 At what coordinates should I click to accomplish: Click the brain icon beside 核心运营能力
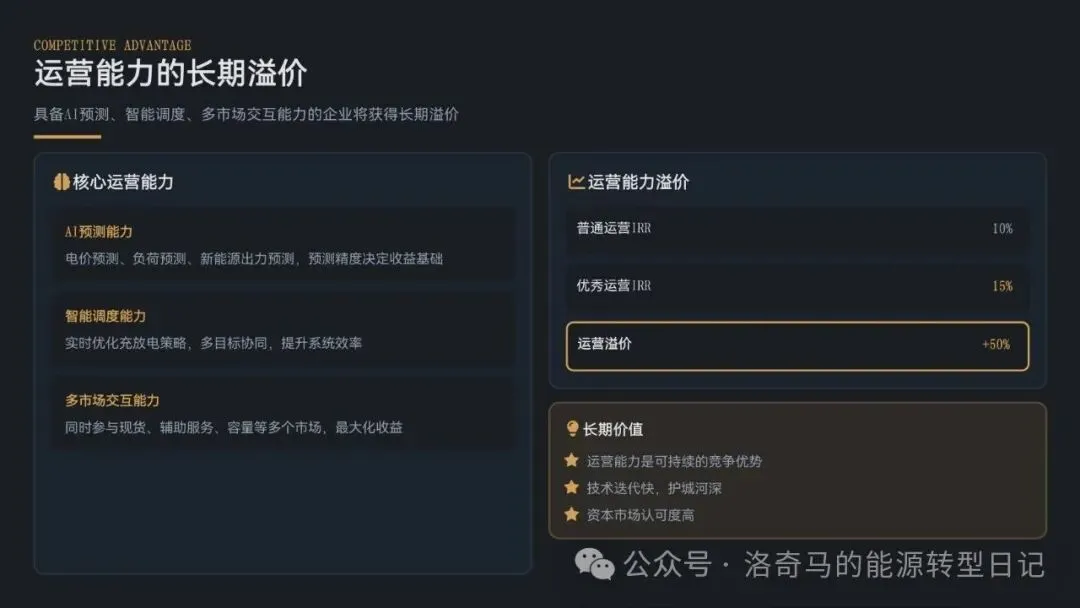(x=61, y=182)
